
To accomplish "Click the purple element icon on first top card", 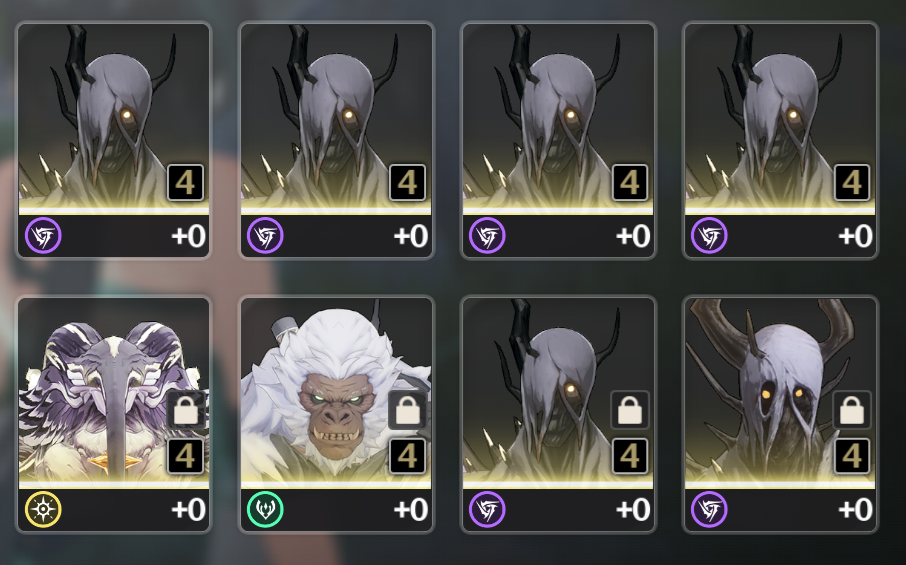I will click(x=43, y=235).
